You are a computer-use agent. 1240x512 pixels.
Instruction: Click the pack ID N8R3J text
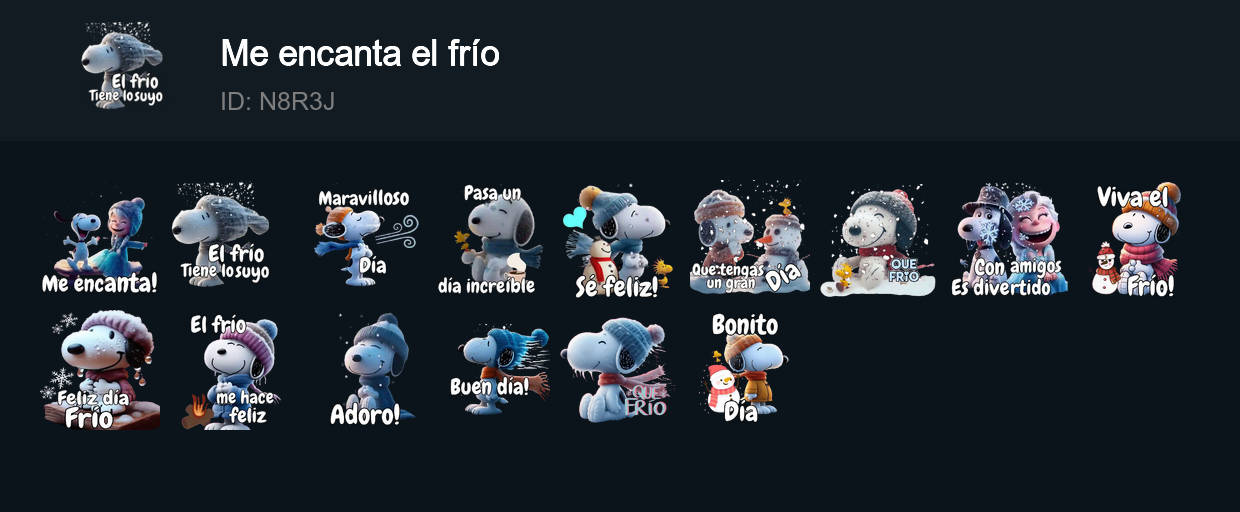pos(277,101)
